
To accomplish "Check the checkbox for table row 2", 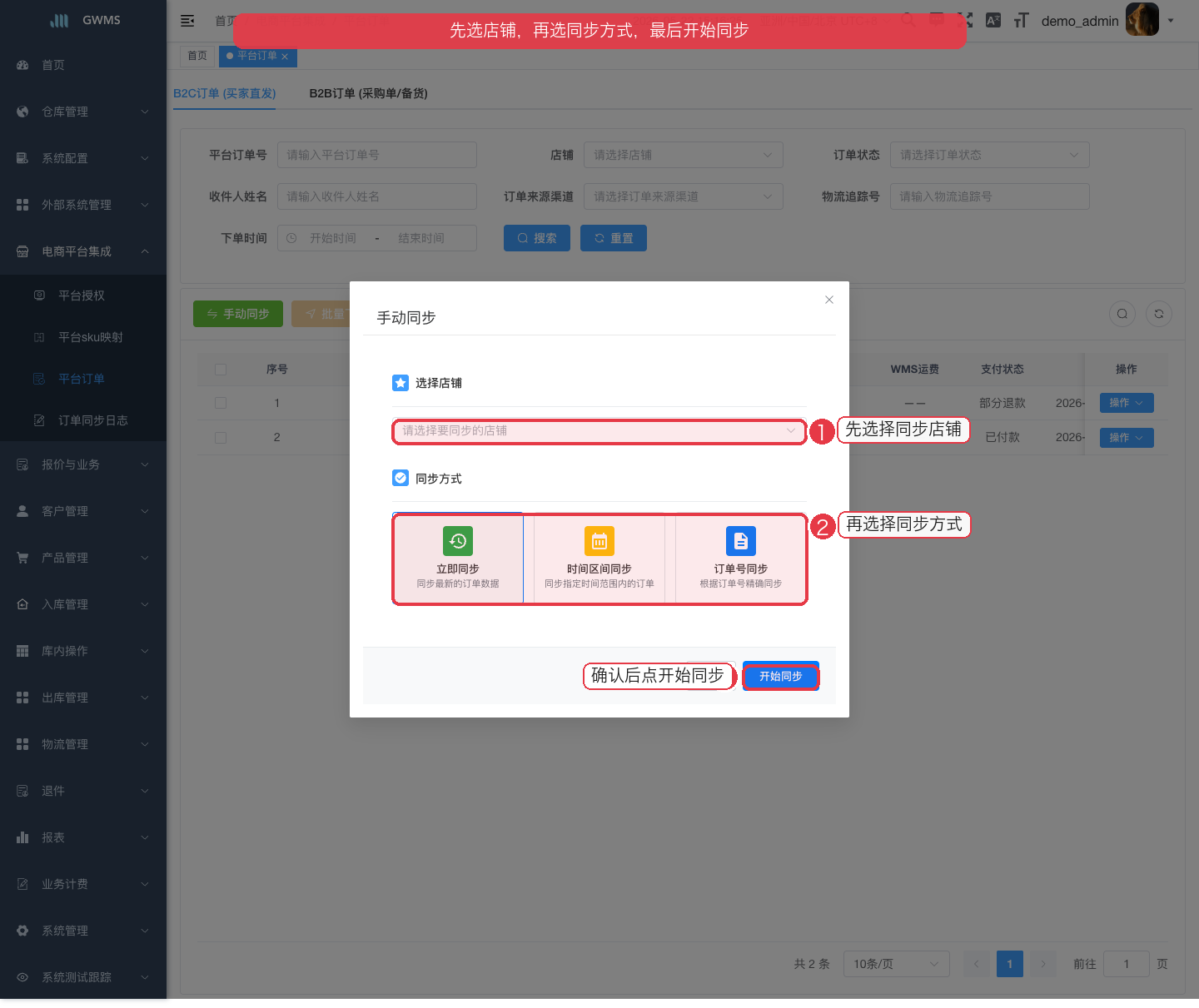I will pyautogui.click(x=221, y=438).
